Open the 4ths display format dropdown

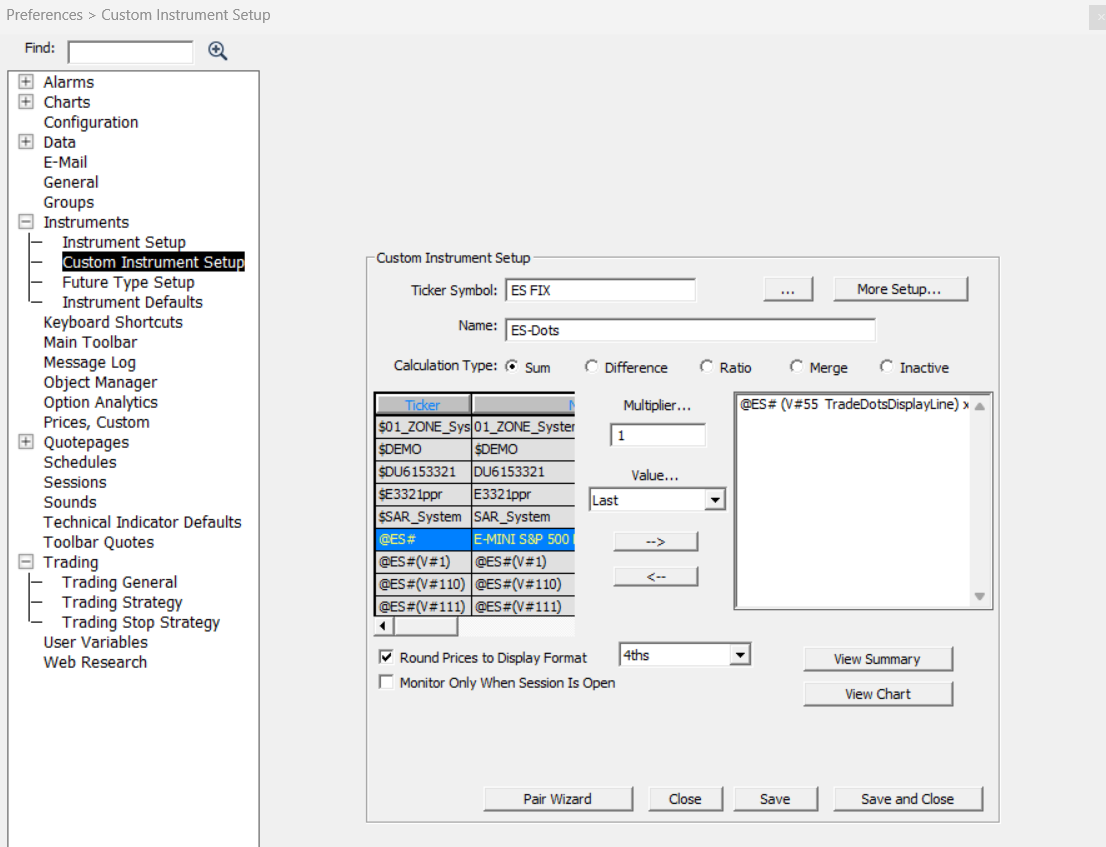pos(739,655)
